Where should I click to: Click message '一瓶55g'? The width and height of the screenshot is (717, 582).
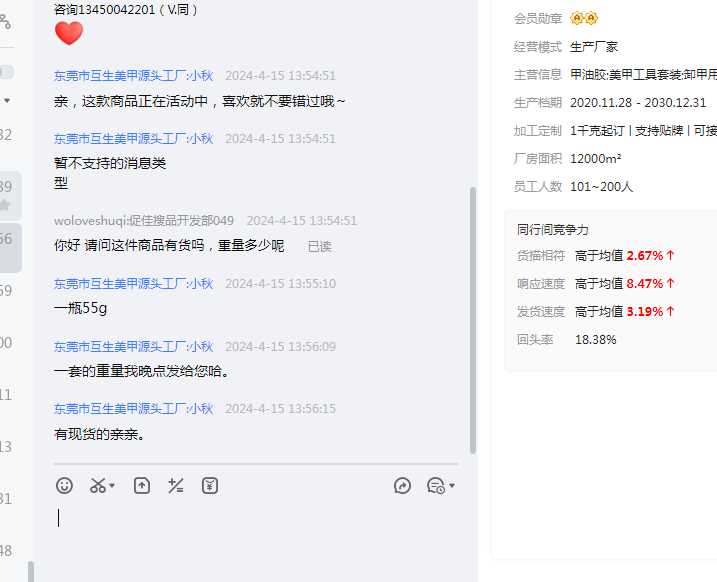tap(80, 308)
